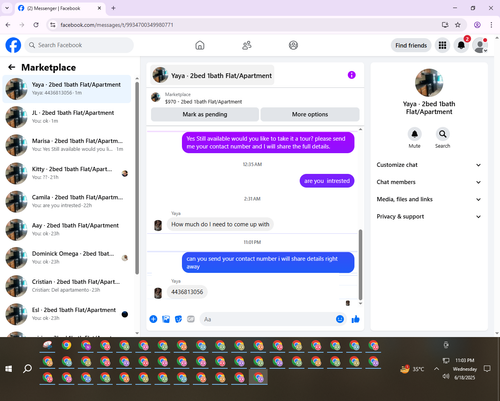Screen dimensions: 500x401
Task: Open Chrome profile icon in toolbar
Action: coord(477,25)
